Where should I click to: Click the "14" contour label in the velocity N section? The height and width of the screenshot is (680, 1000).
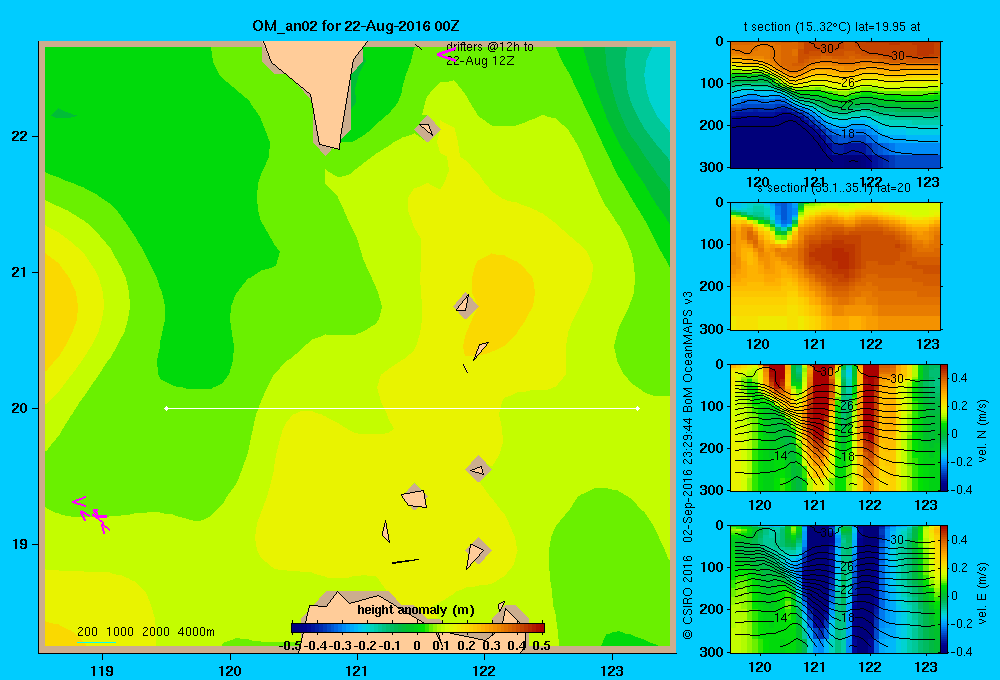tap(782, 455)
